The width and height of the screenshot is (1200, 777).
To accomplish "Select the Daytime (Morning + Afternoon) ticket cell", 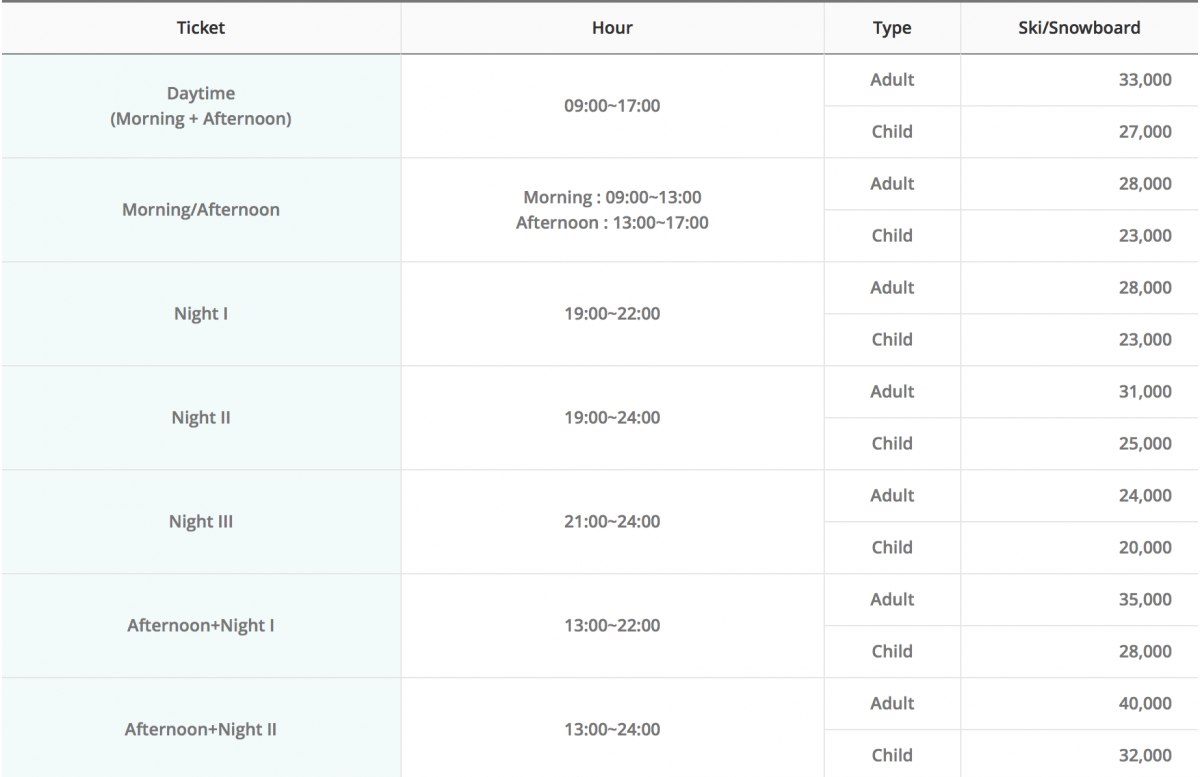I will click(200, 106).
